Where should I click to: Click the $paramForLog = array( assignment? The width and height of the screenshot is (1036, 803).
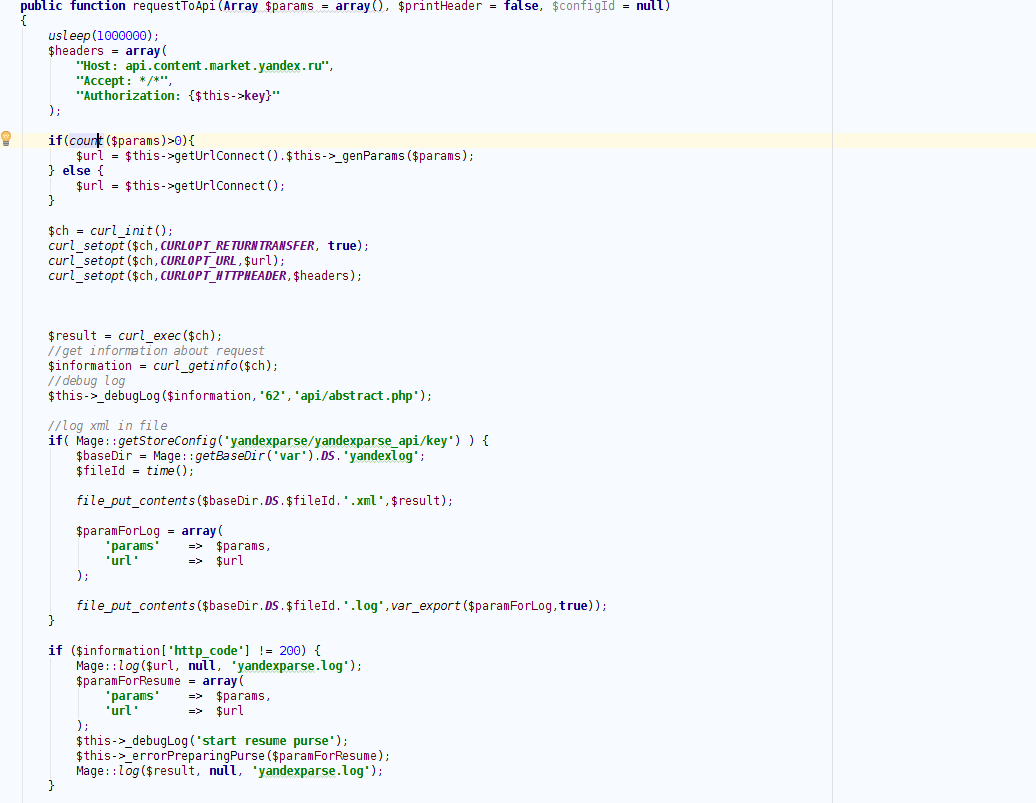(x=149, y=531)
